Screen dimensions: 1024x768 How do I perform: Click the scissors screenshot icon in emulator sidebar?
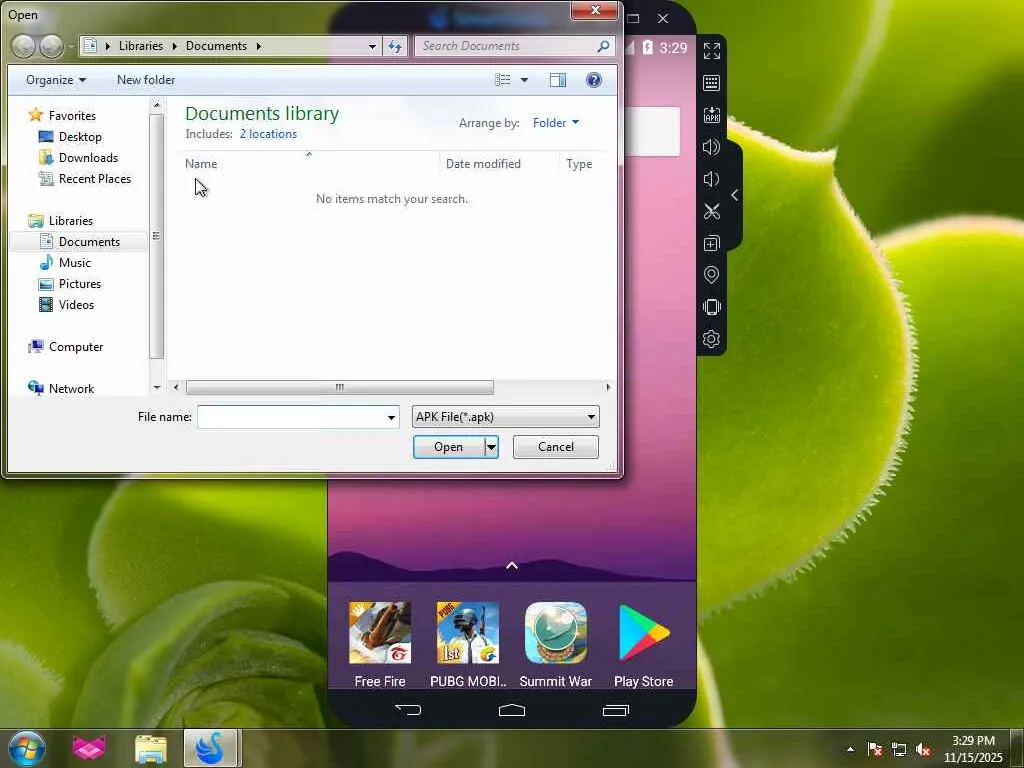point(711,211)
